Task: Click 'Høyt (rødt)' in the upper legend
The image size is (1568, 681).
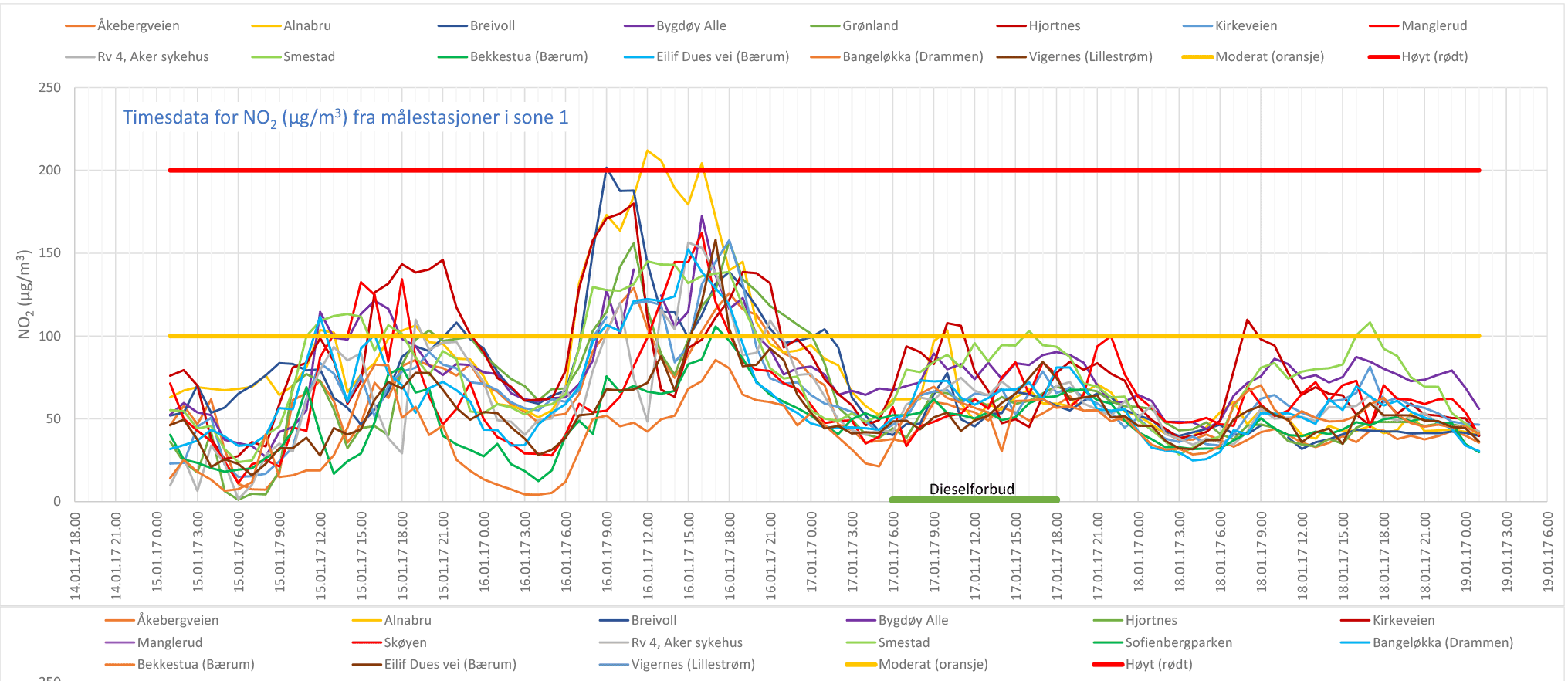Action: coord(1435,56)
